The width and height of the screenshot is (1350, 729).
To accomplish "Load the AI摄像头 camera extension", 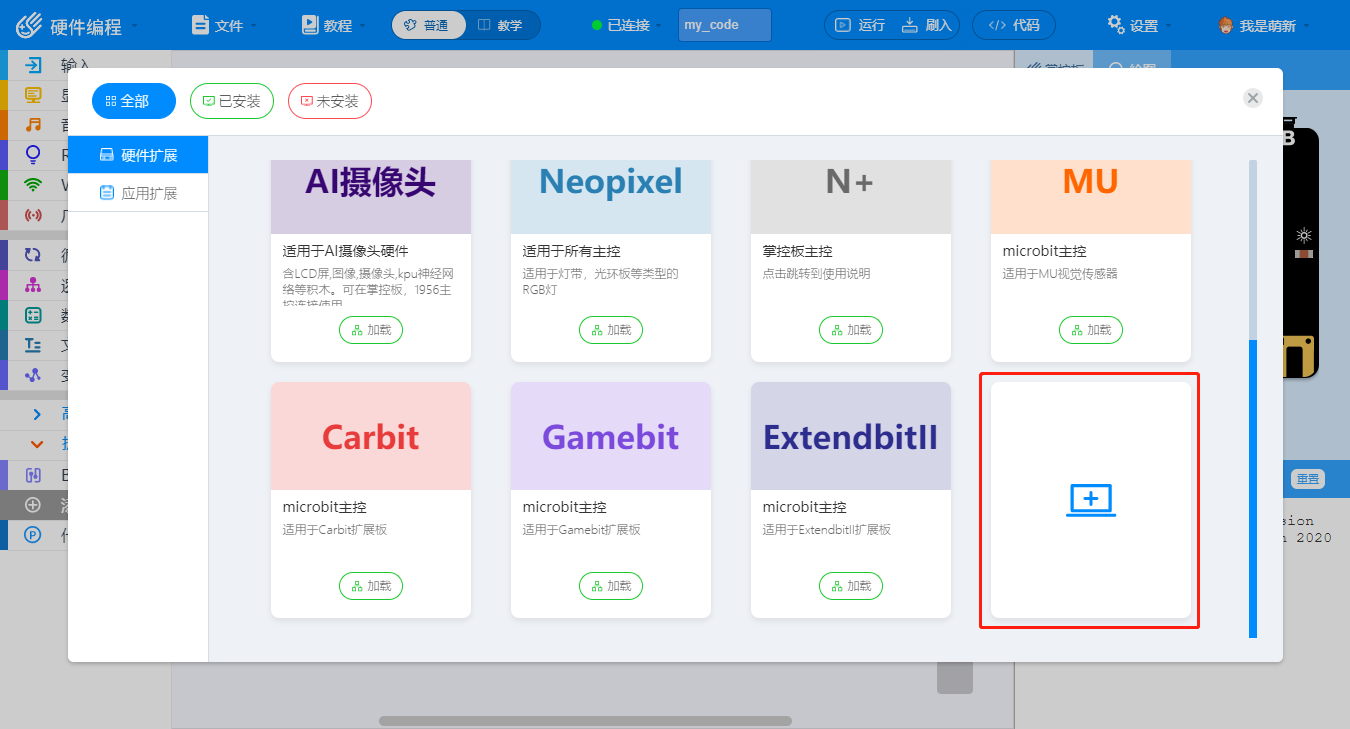I will tap(371, 330).
